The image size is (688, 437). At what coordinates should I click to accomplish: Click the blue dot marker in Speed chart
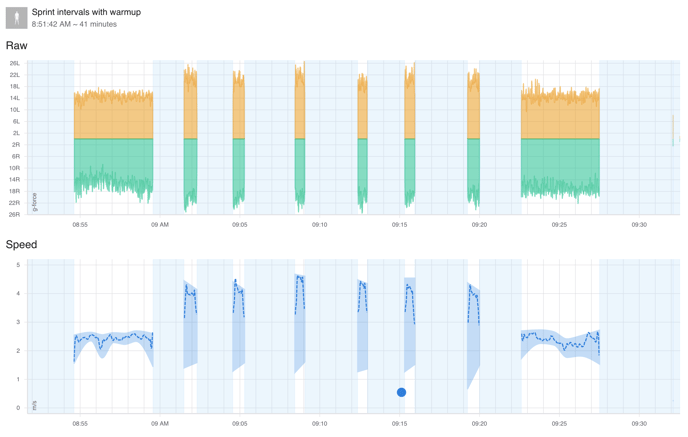401,392
